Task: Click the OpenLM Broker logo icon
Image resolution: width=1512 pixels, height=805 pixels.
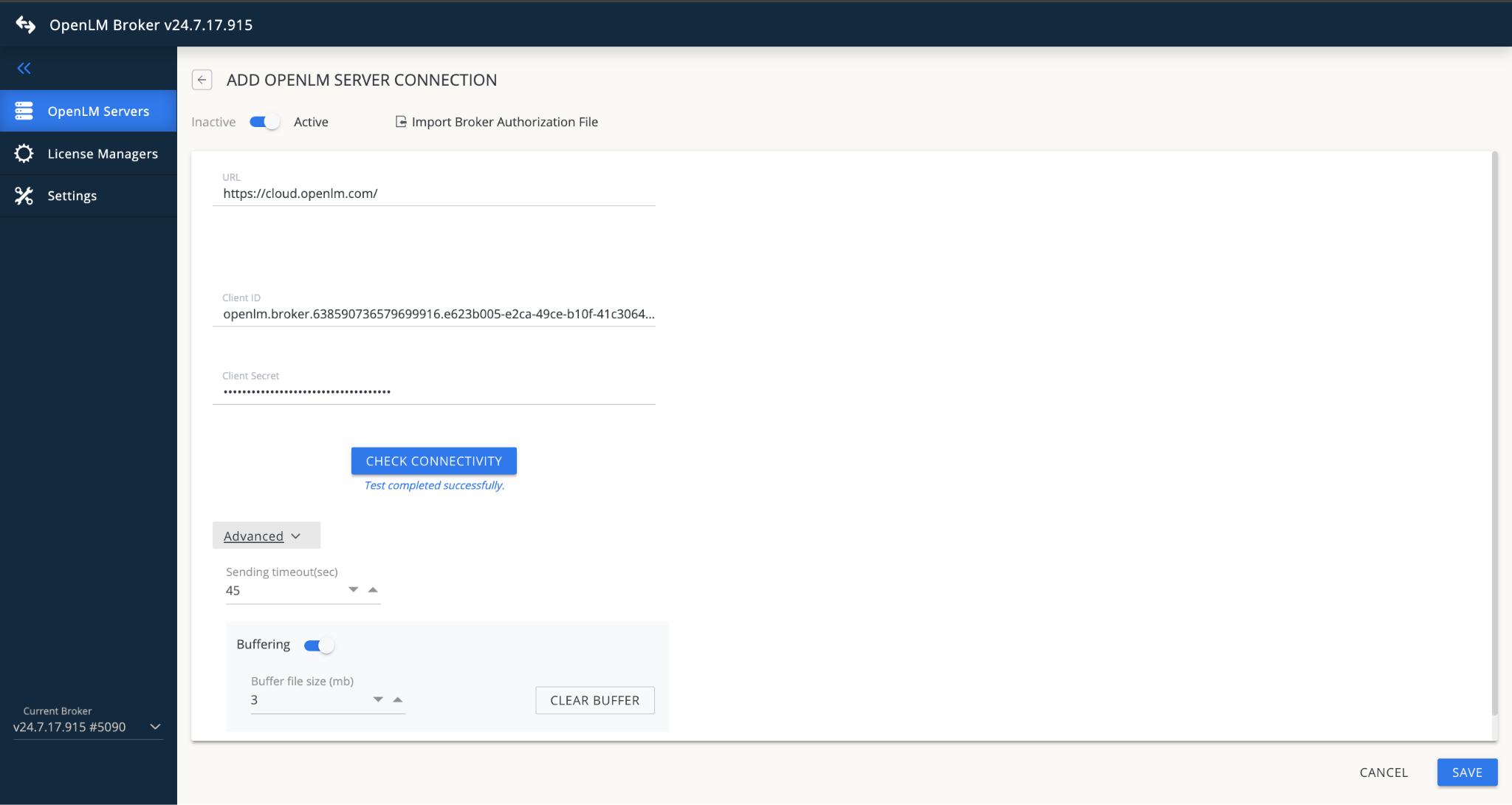Action: (24, 24)
